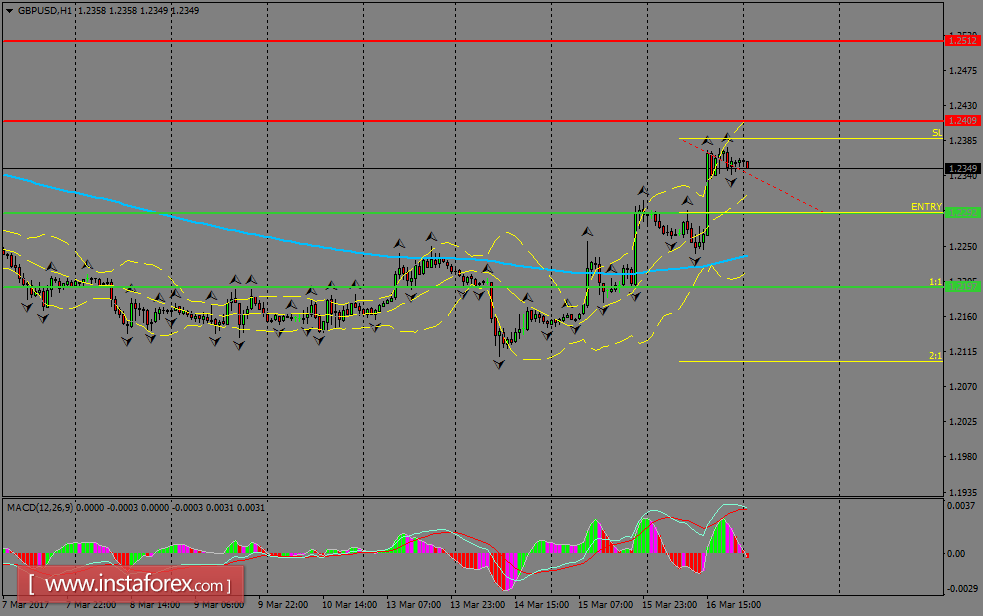The width and height of the screenshot is (983, 616).
Task: Click the yellow SL label
Action: pos(937,133)
